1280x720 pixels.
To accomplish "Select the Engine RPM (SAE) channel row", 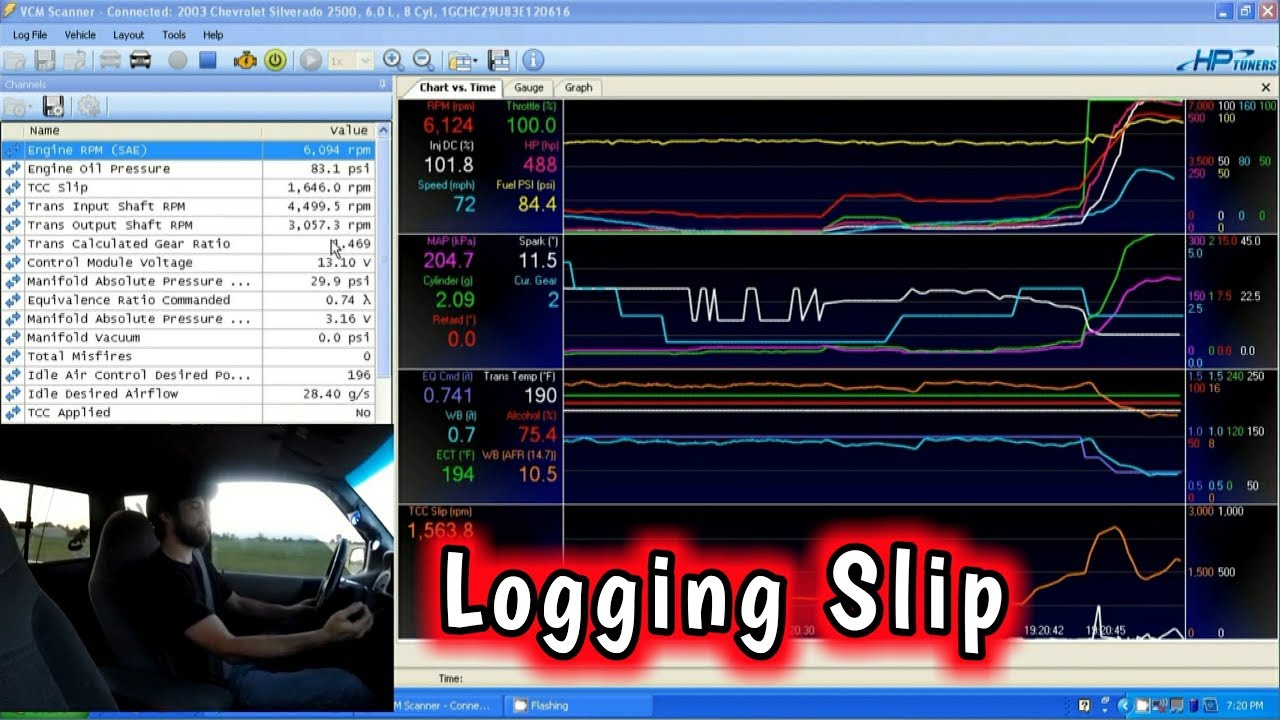I will [x=188, y=150].
